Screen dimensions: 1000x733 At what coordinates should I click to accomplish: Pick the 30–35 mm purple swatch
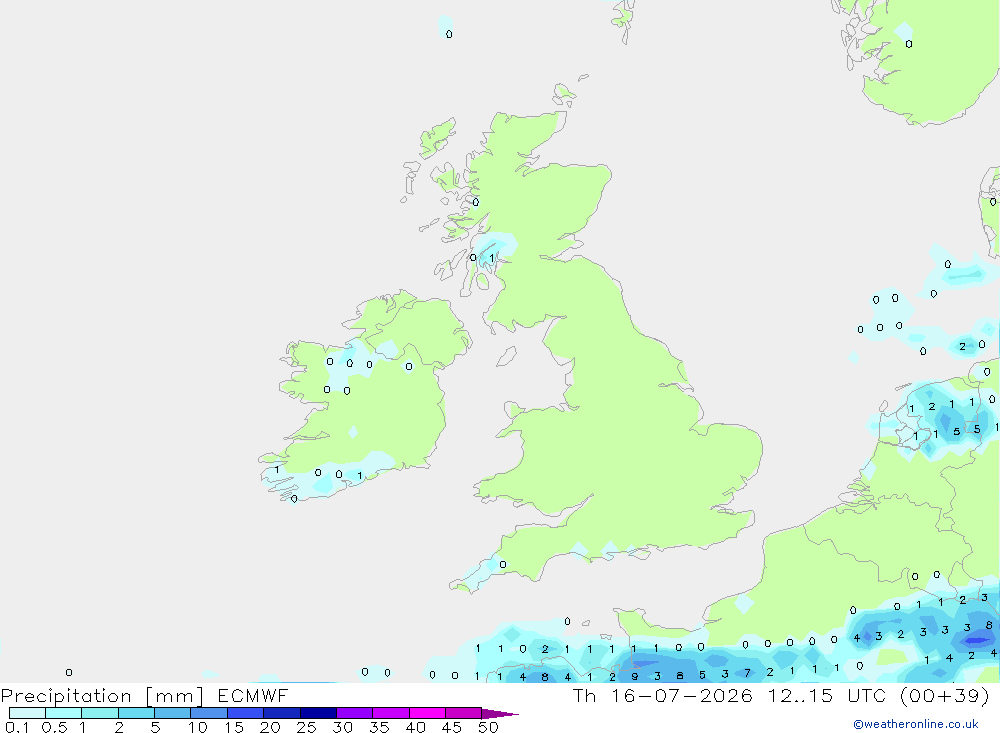pos(355,713)
